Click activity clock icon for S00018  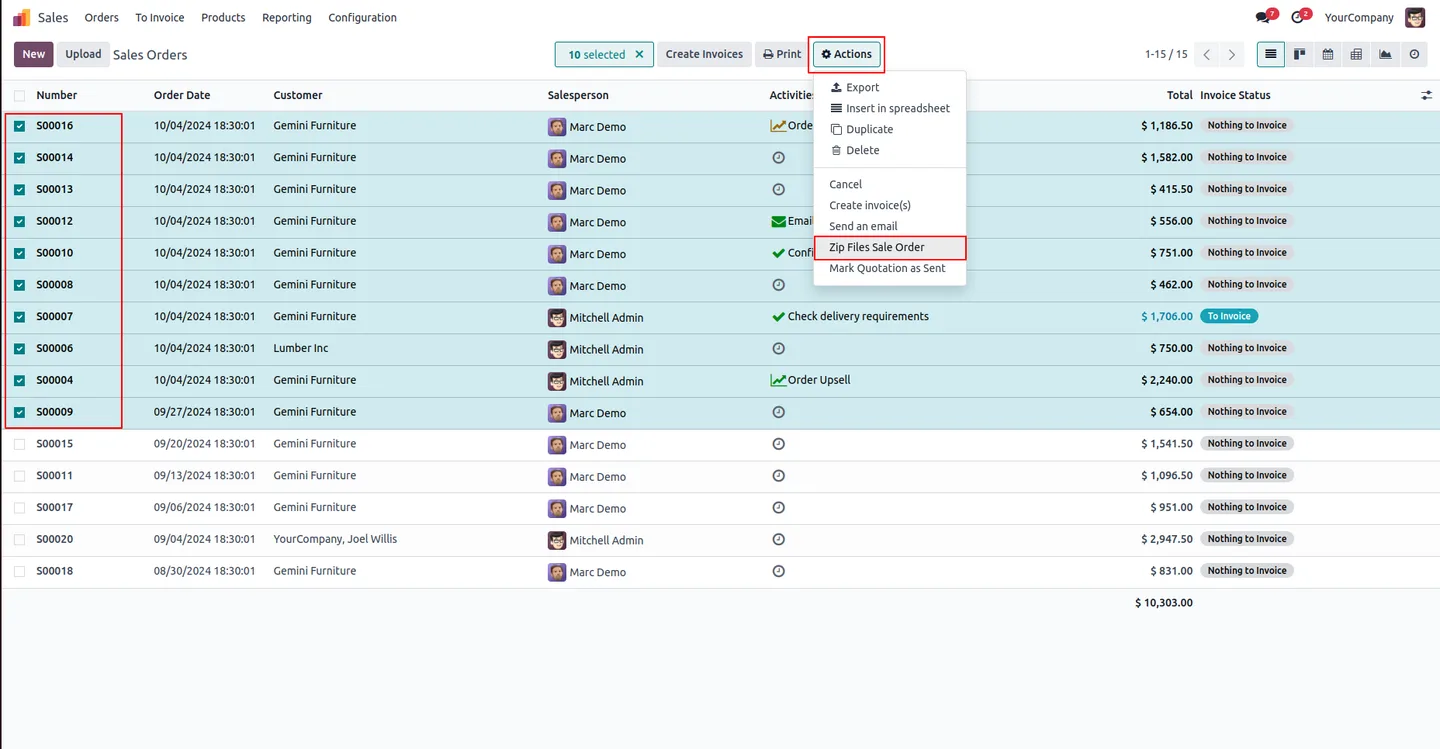point(779,571)
